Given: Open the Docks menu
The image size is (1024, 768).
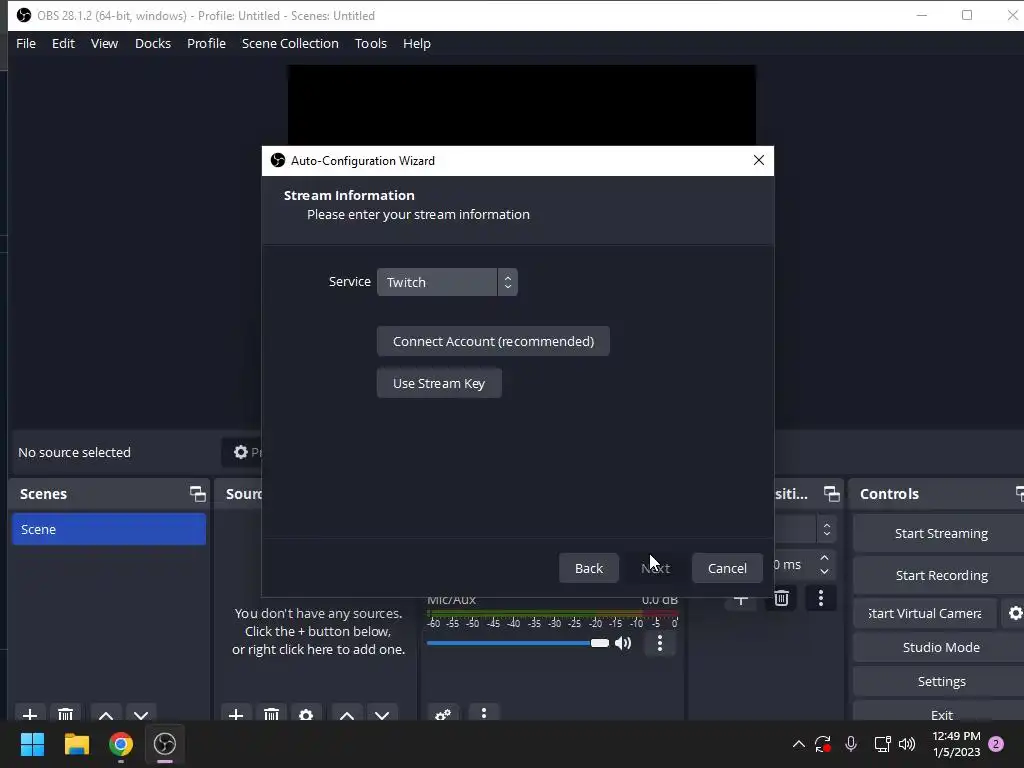Looking at the screenshot, I should [153, 43].
